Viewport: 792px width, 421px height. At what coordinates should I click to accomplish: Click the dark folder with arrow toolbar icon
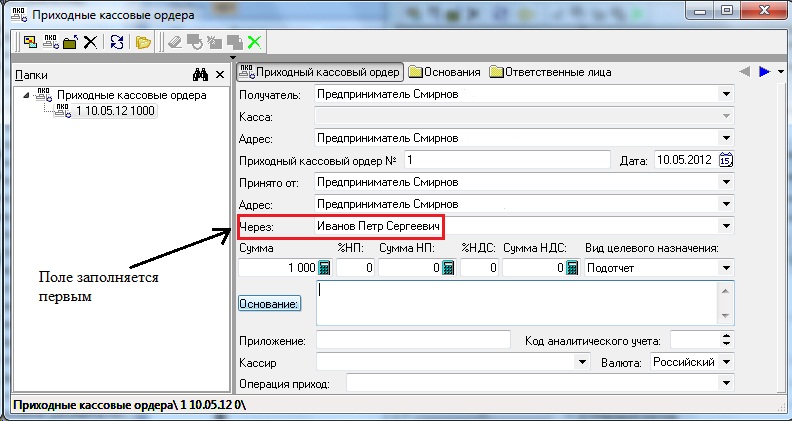click(70, 42)
